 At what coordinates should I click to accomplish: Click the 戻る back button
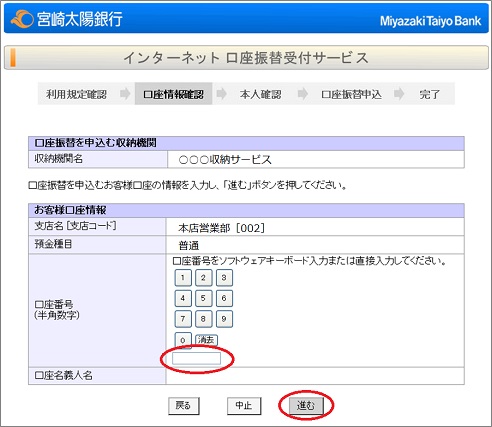184,406
